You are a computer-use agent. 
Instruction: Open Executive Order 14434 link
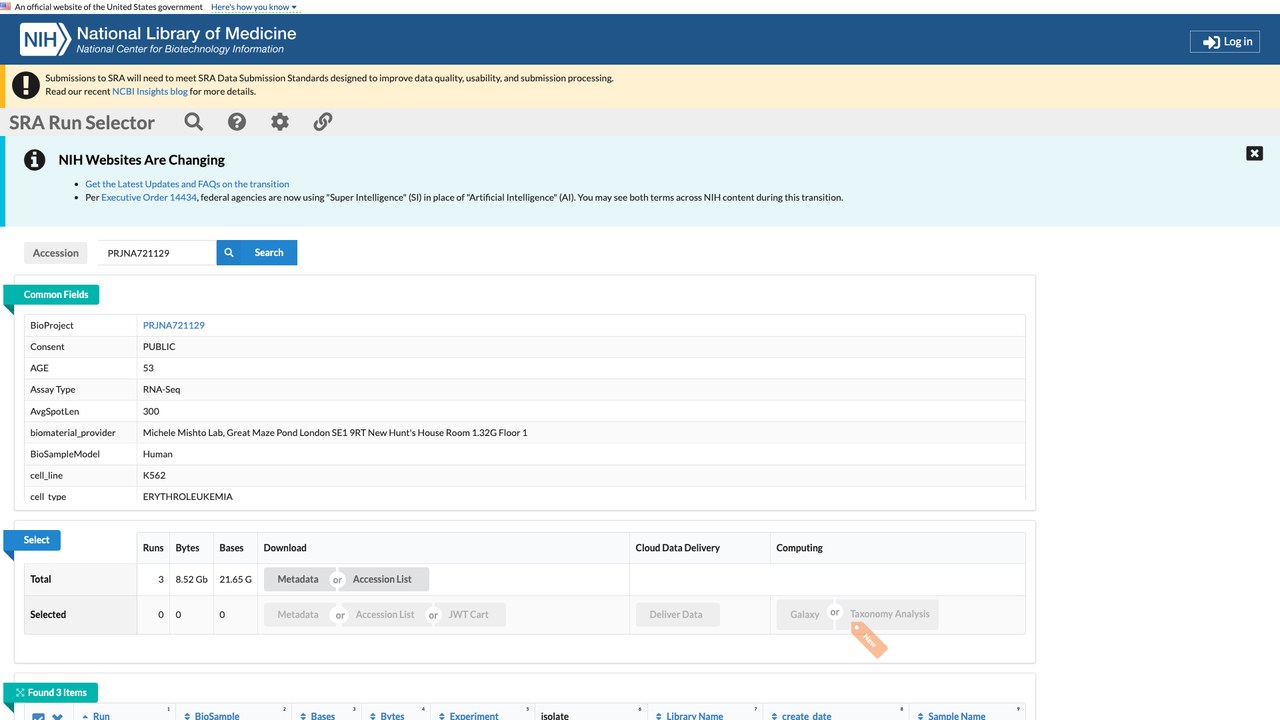[x=149, y=198]
